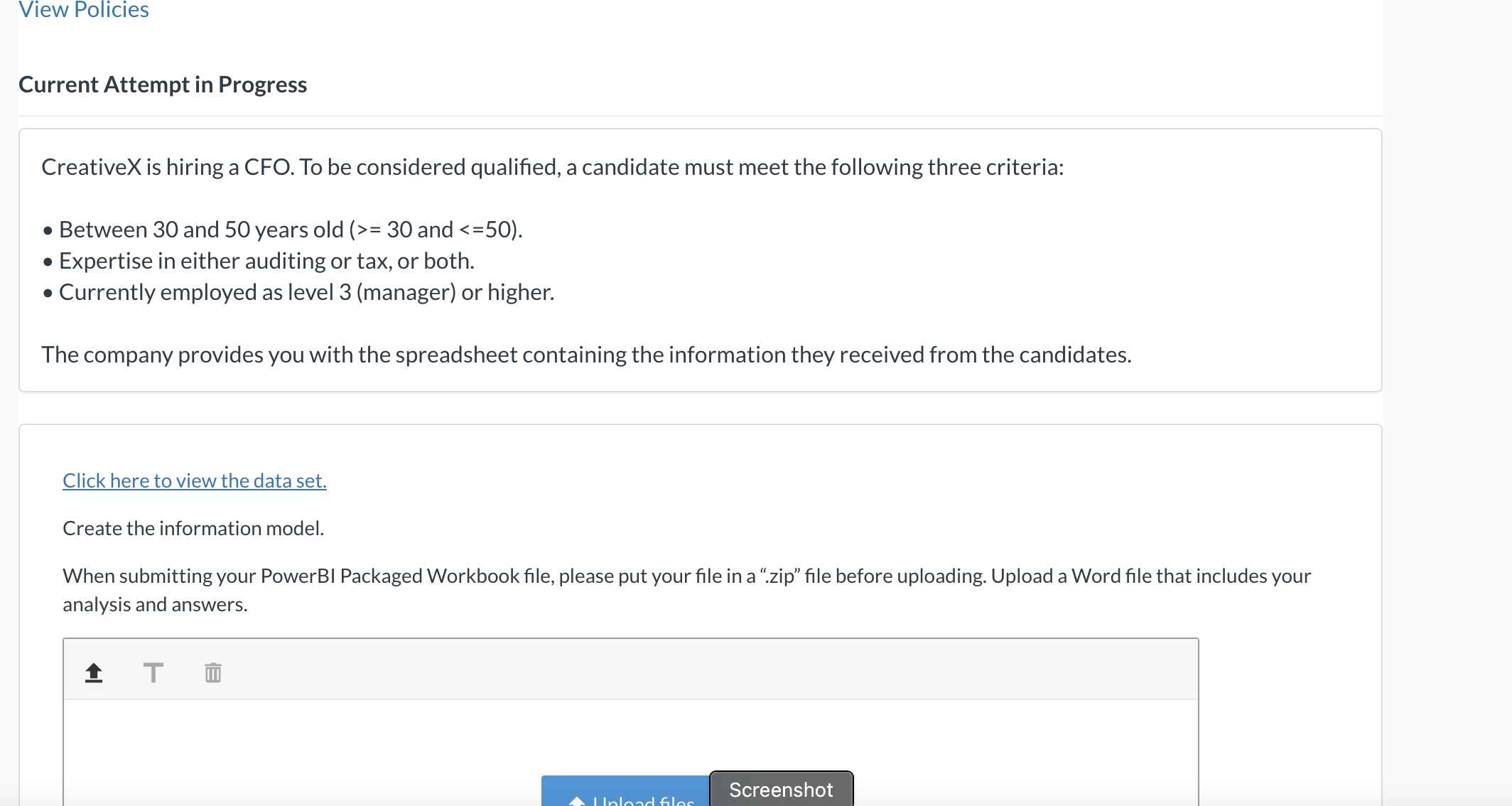Select the text T tool icon
This screenshot has height=806, width=1512.
(x=153, y=672)
